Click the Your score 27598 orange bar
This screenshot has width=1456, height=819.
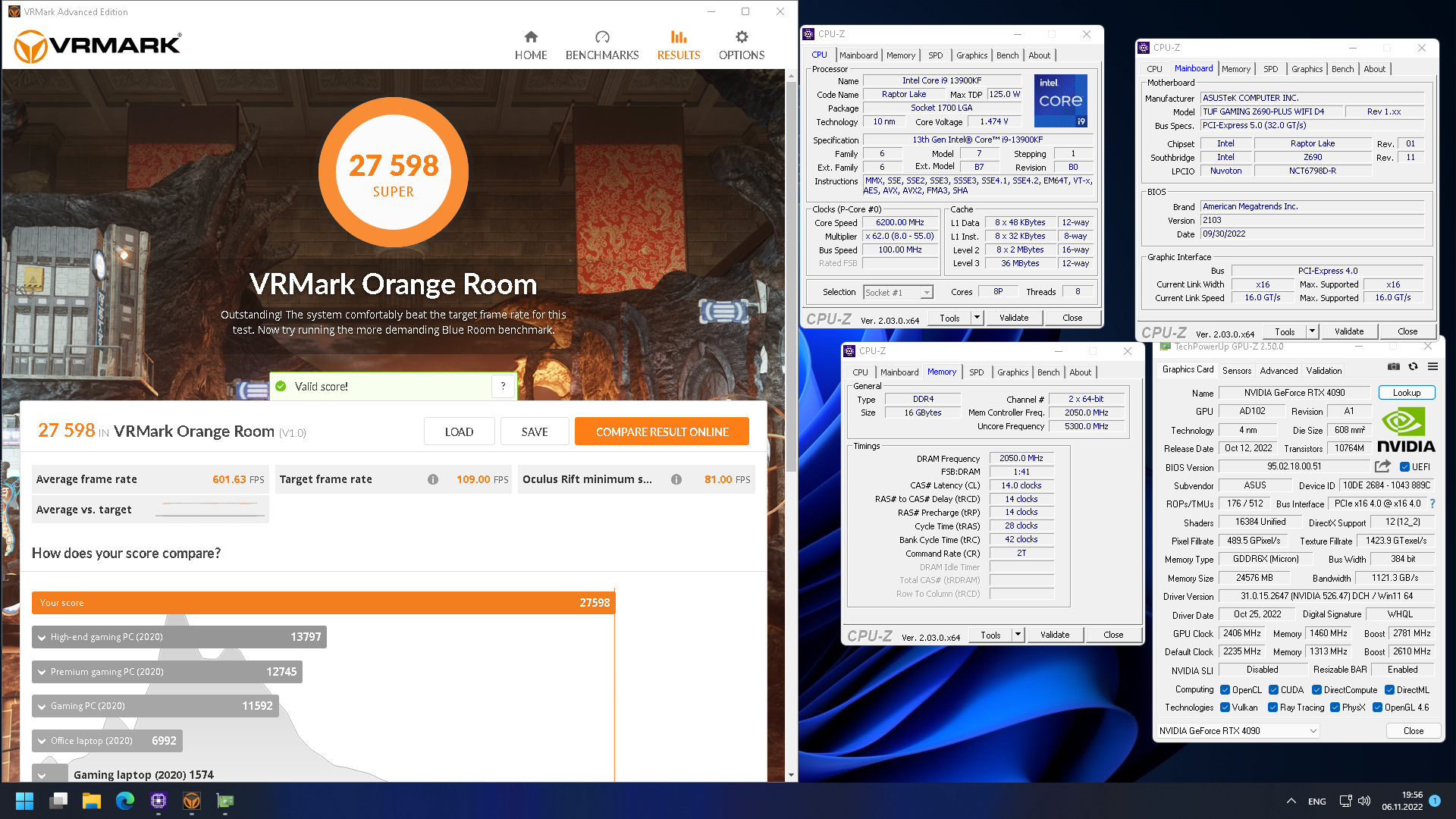323,603
